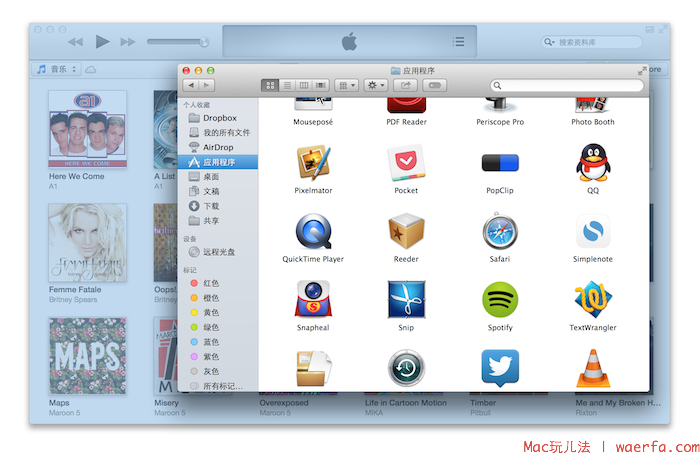Open the Pixelmator app icon
Viewport: 700px width, 457px height.
pos(313,163)
